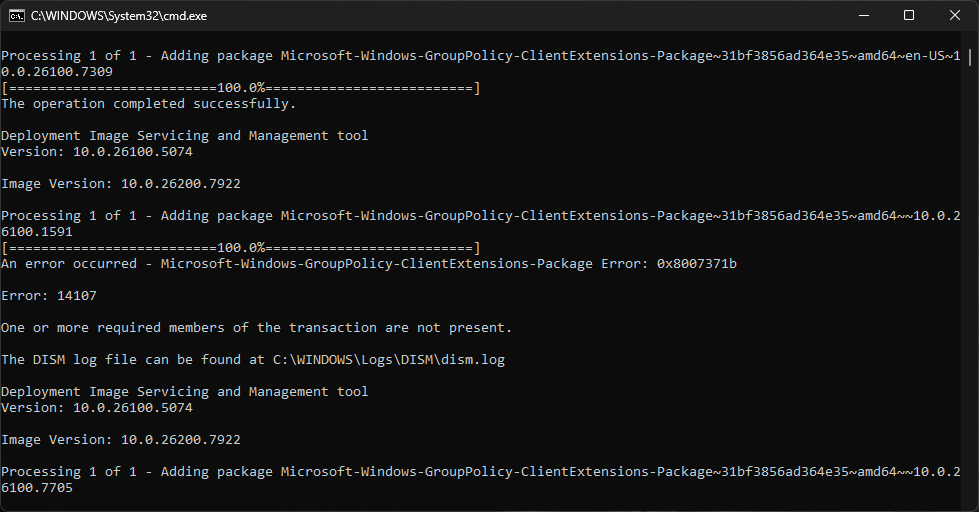Image resolution: width=979 pixels, height=512 pixels.
Task: Click the second 100.0% progress bar
Action: 241,248
